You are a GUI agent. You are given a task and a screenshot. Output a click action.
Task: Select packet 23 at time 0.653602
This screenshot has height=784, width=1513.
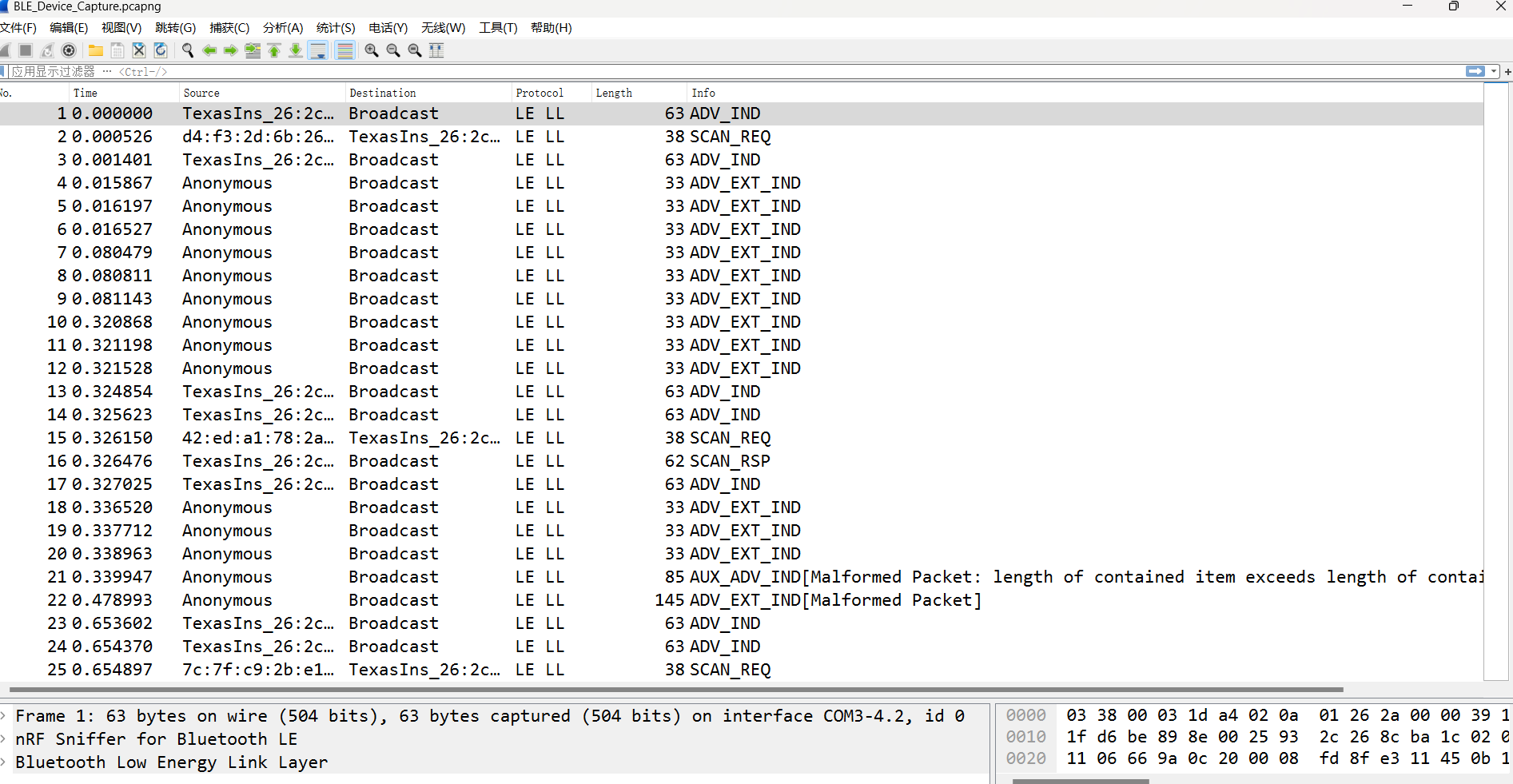coord(742,623)
